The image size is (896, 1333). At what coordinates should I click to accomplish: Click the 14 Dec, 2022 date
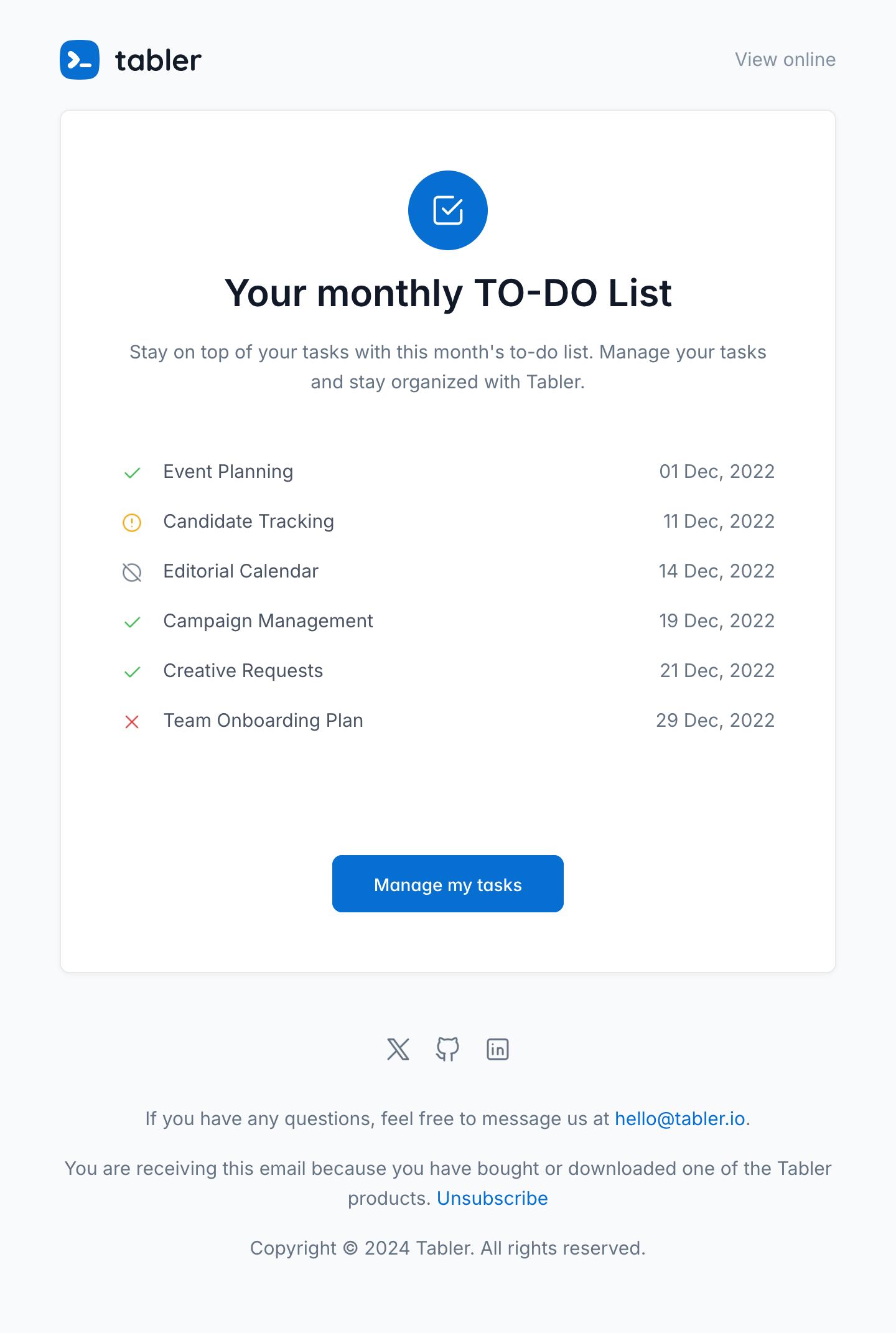click(x=716, y=571)
